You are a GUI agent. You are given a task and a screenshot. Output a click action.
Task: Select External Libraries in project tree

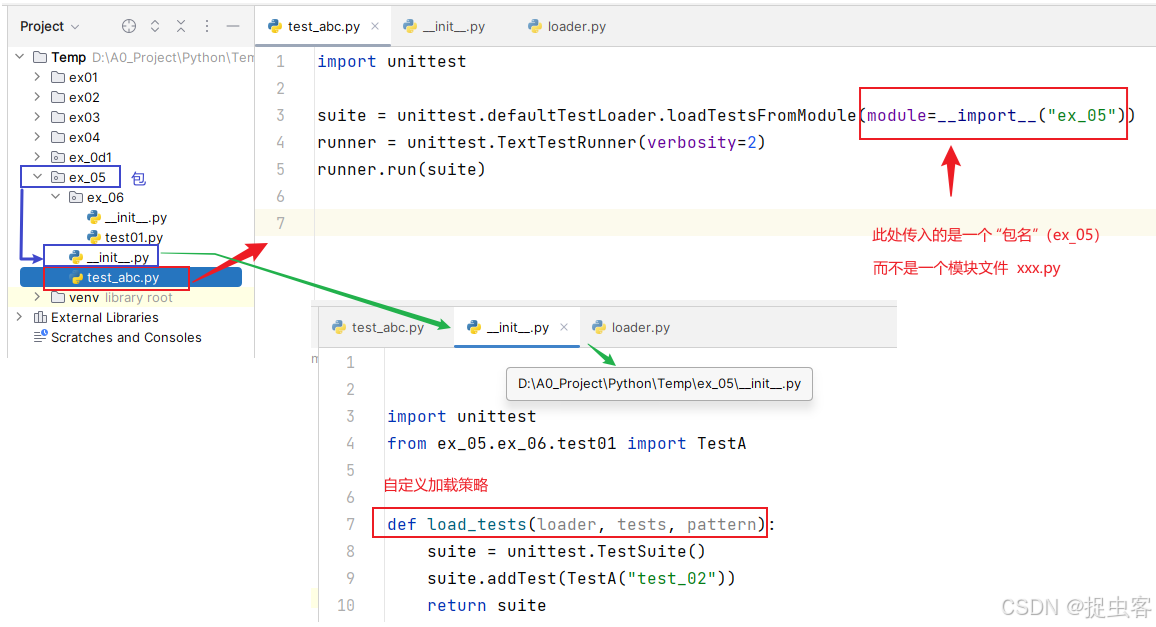click(96, 317)
